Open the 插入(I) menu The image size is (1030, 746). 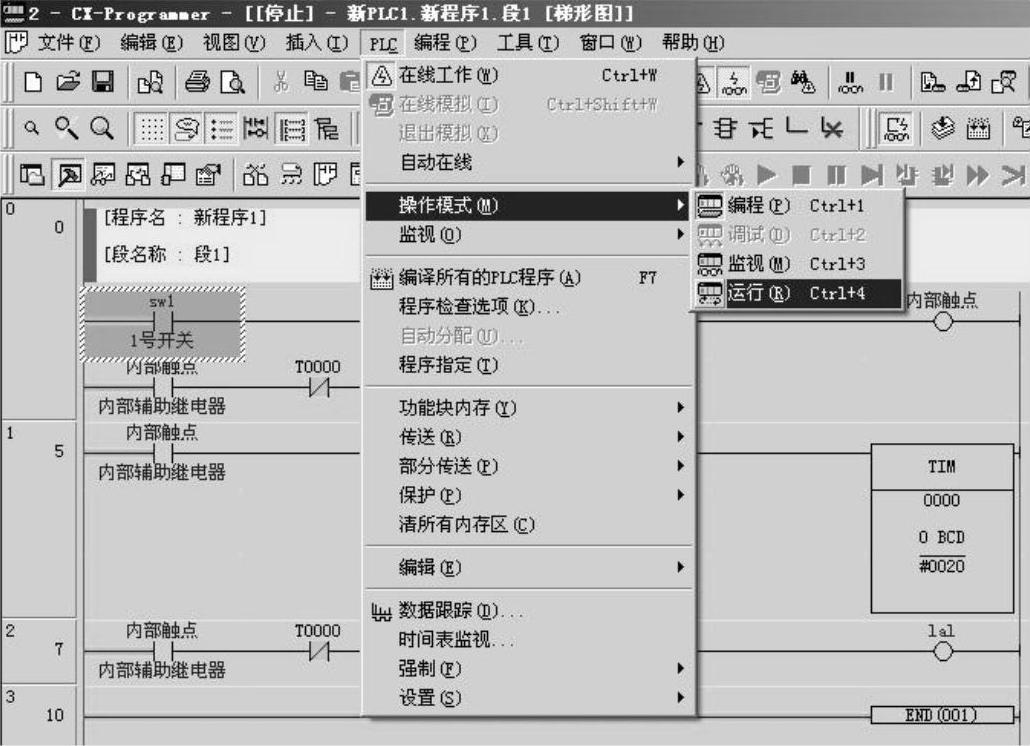point(317,43)
